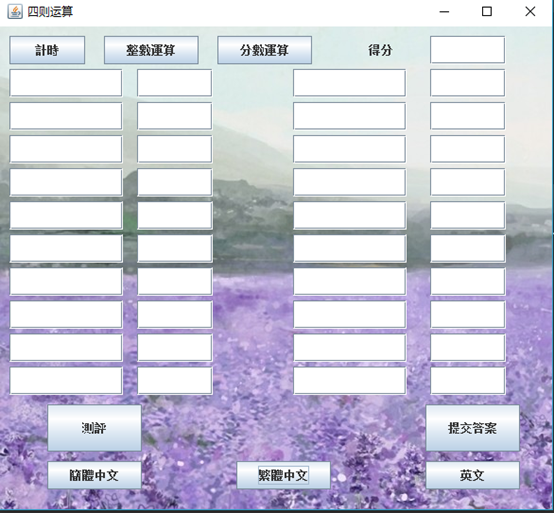Focus the eighth-row leftmost wide field

click(x=66, y=314)
